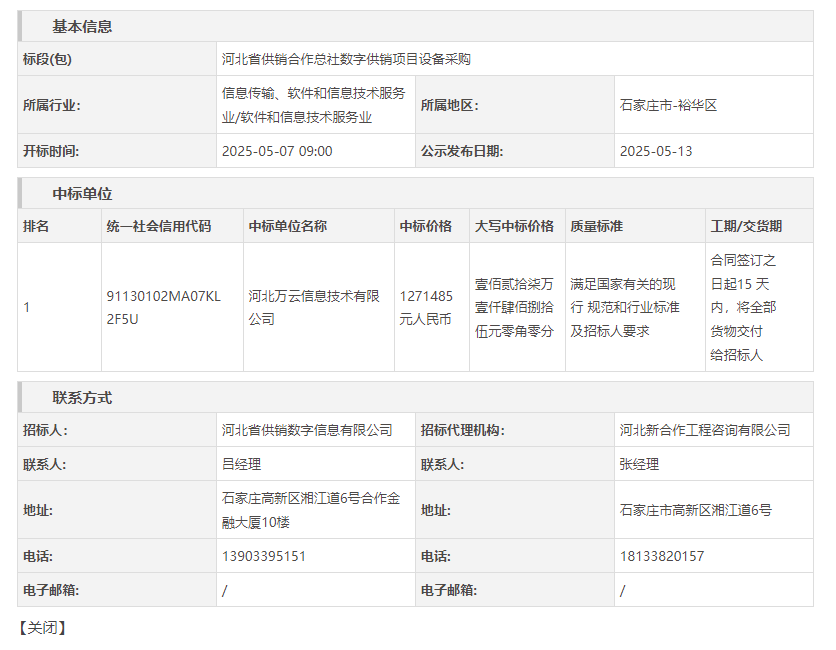Select industry value 信息传输、软件和信息技术服务业
The image size is (836, 650).
314,105
